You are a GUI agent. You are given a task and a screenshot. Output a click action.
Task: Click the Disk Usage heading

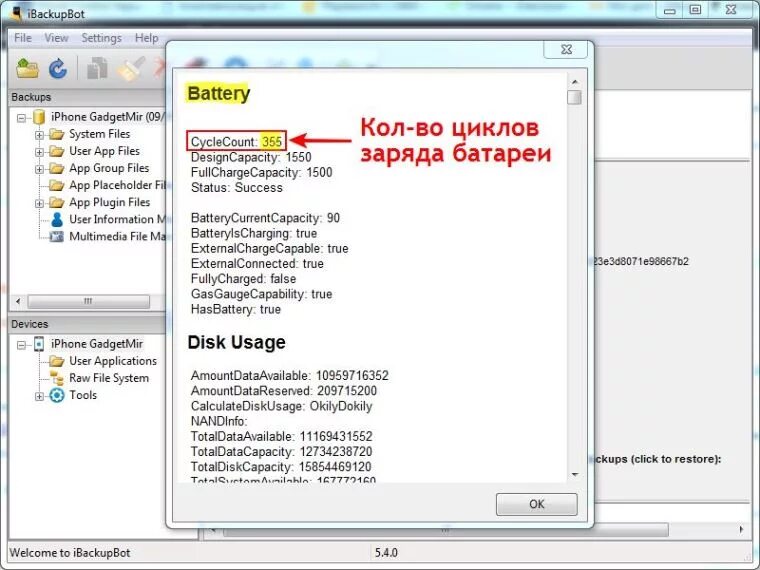click(x=237, y=343)
